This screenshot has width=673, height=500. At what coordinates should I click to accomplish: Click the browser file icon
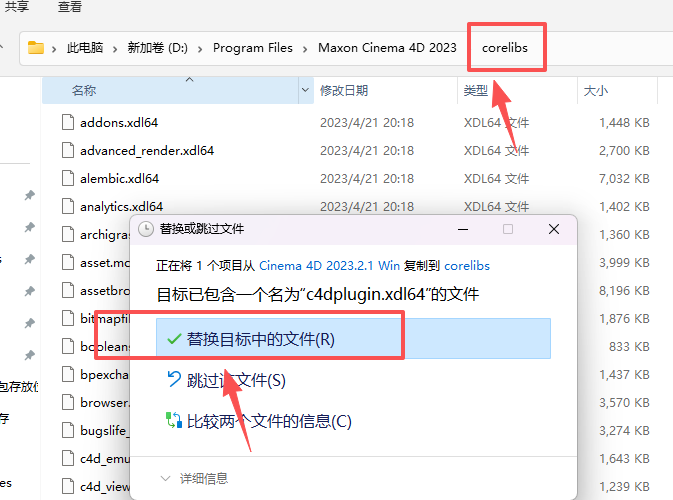point(68,402)
